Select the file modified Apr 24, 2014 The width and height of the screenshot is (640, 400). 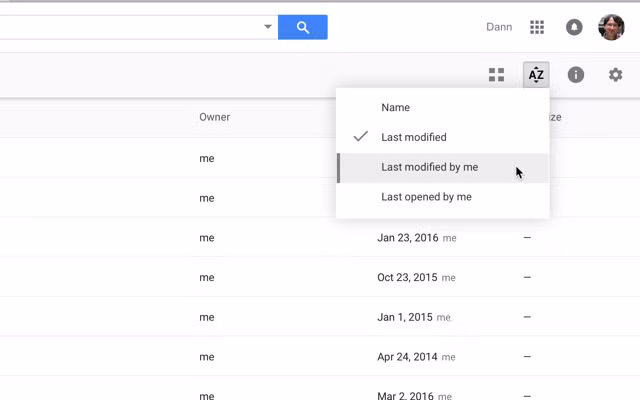point(407,357)
